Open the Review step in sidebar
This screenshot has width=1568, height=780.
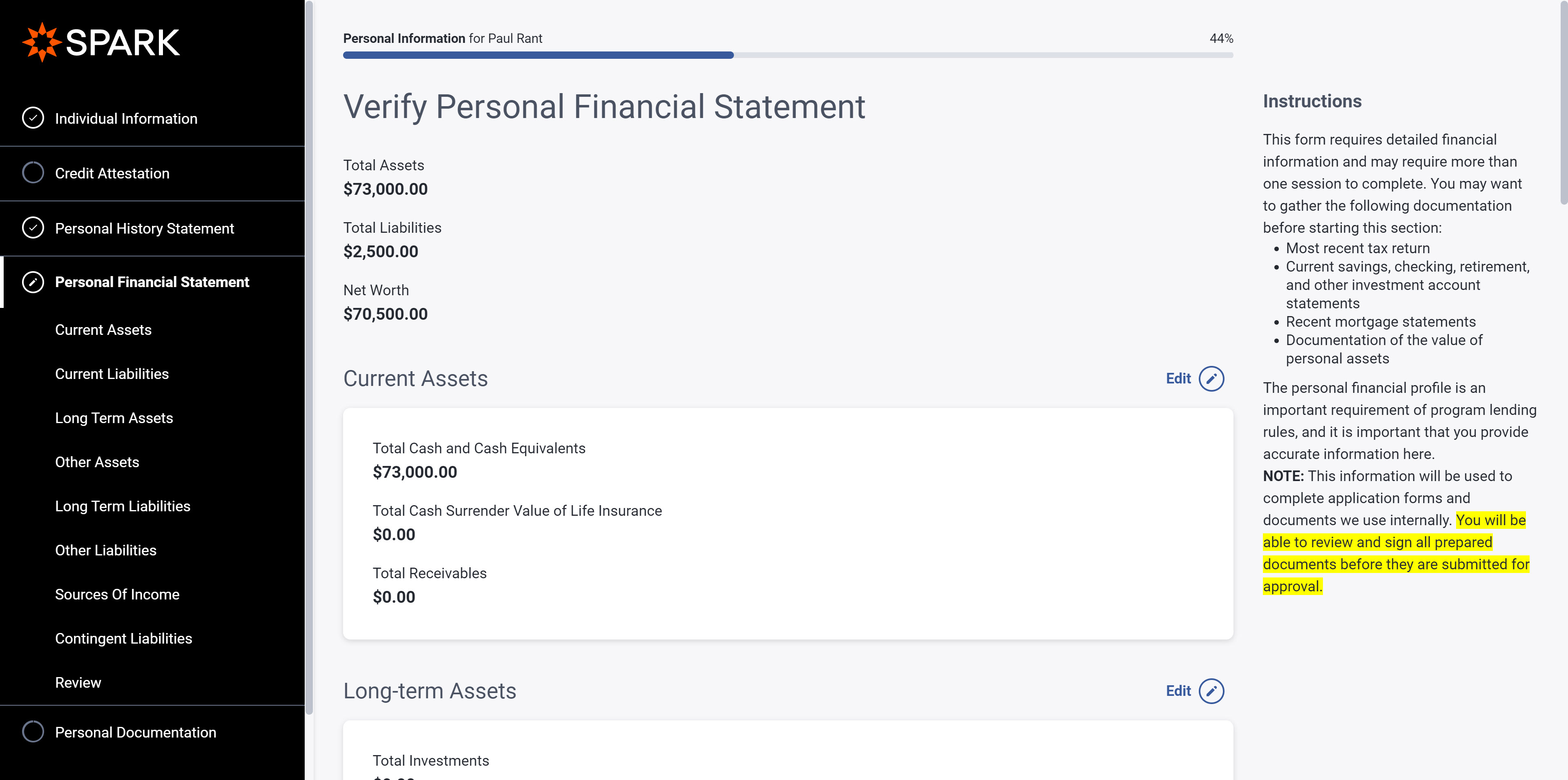point(78,683)
